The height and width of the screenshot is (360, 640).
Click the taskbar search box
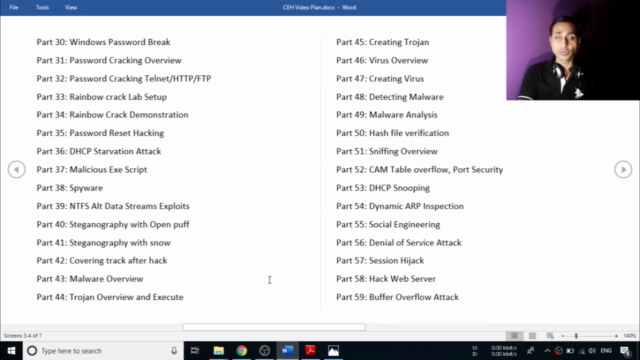[x=103, y=351]
